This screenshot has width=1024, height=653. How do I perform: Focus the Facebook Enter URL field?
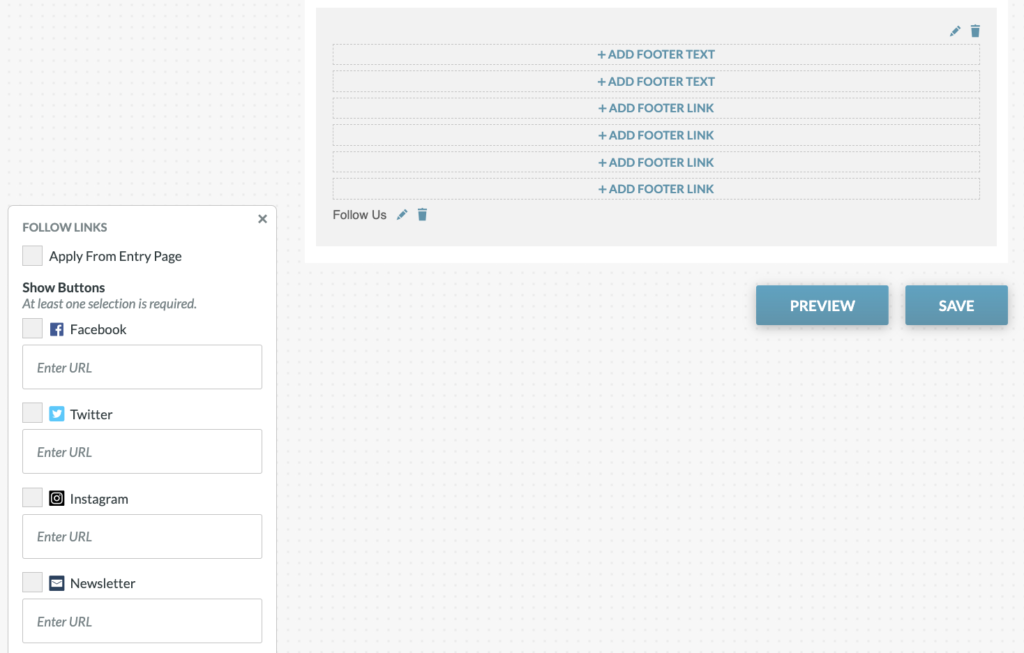[142, 367]
